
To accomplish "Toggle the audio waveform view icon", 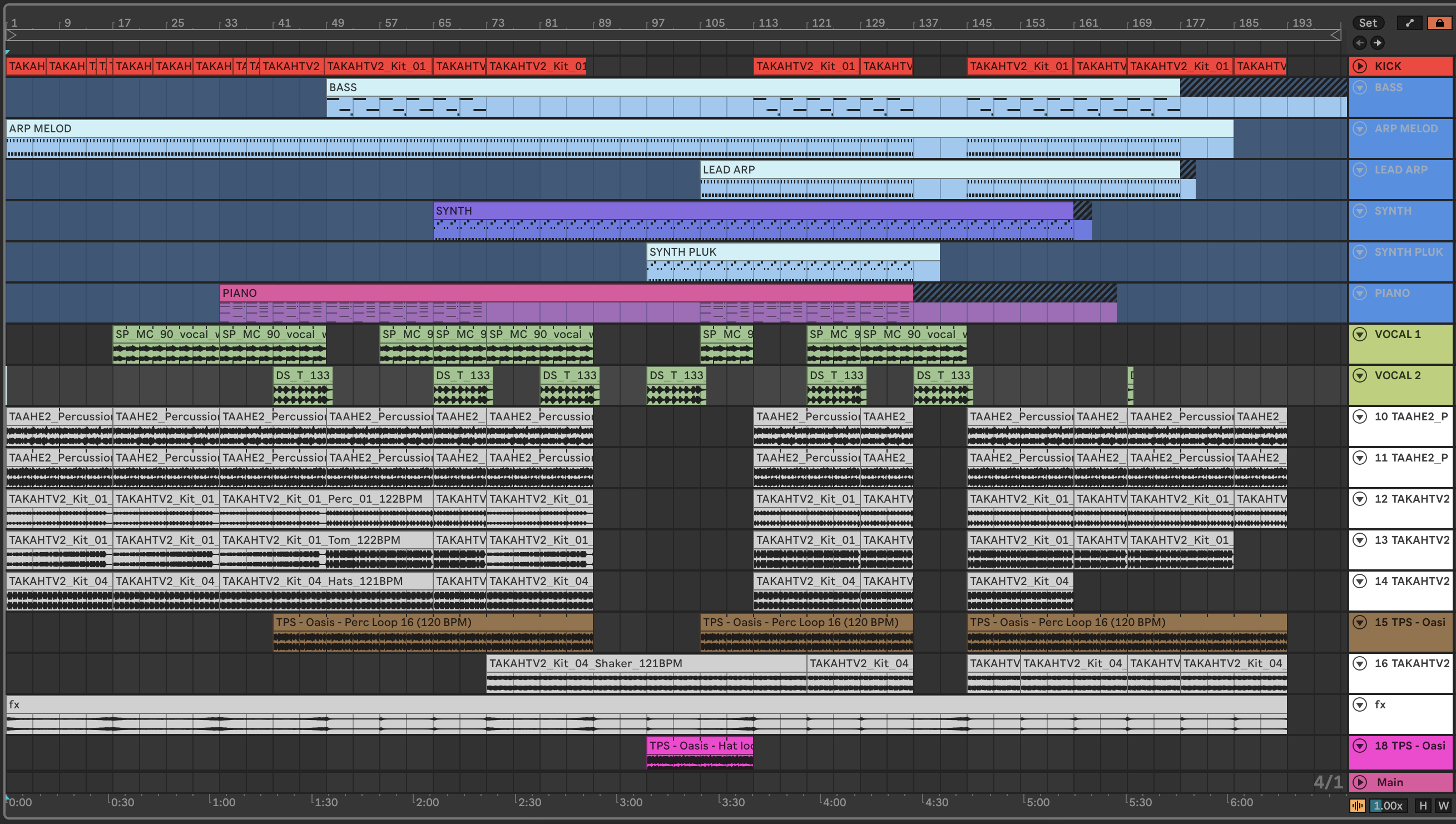I will pos(1358,805).
